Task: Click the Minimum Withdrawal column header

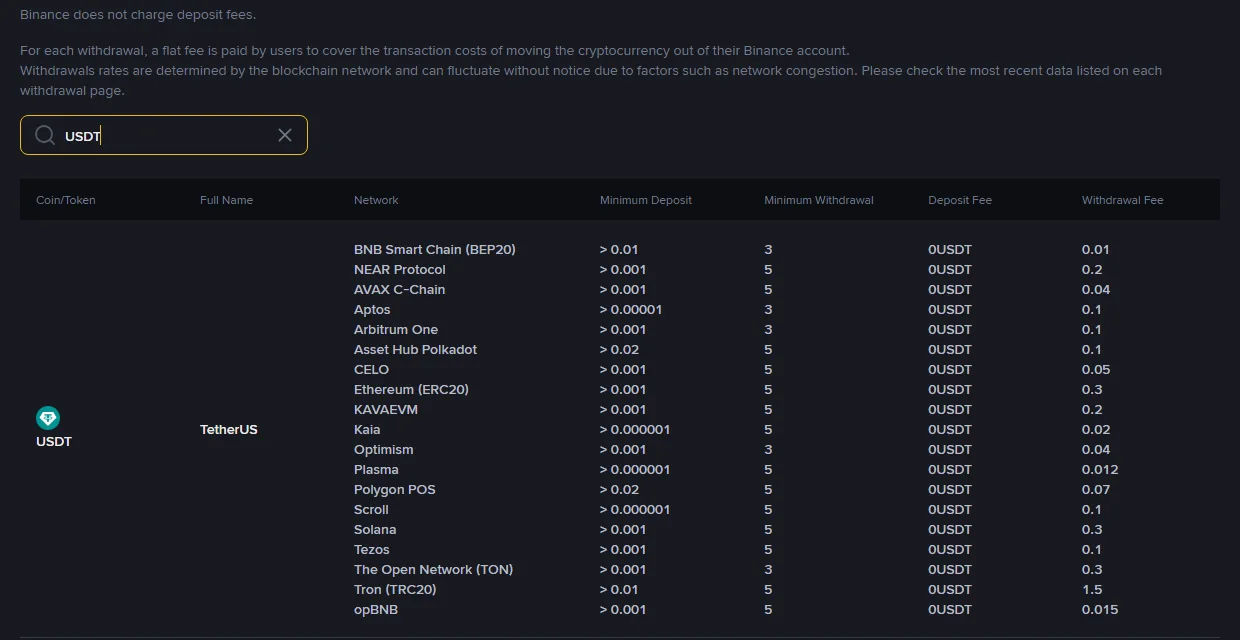Action: pos(819,200)
